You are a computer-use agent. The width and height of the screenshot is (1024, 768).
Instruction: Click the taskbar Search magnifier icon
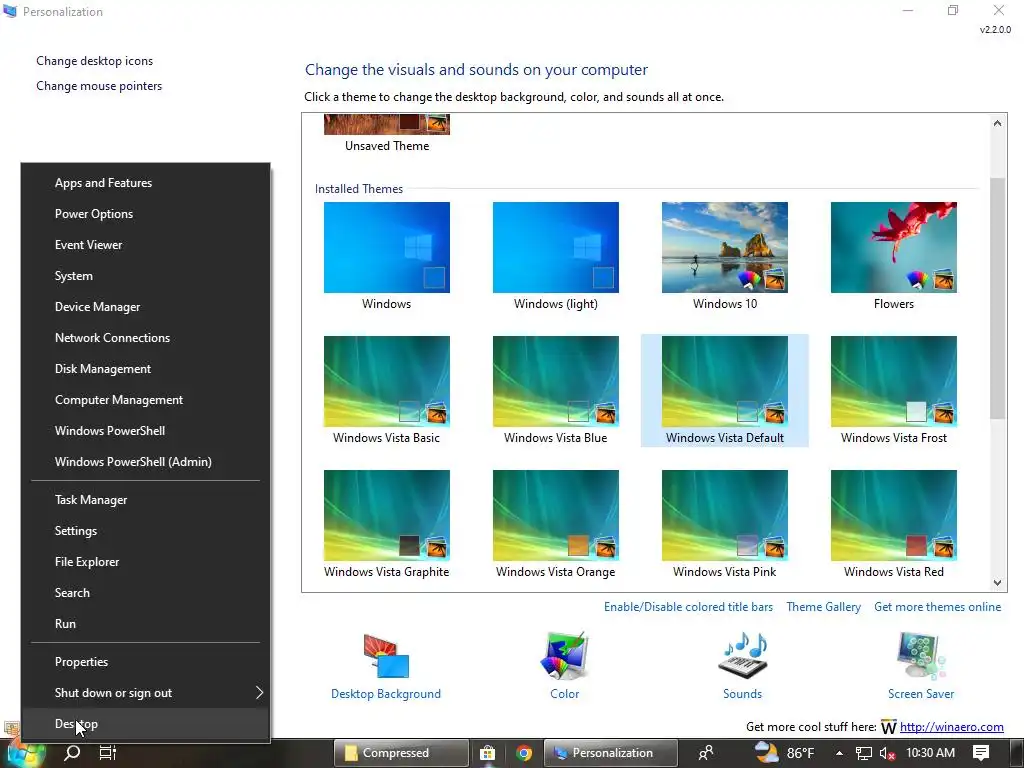(71, 753)
